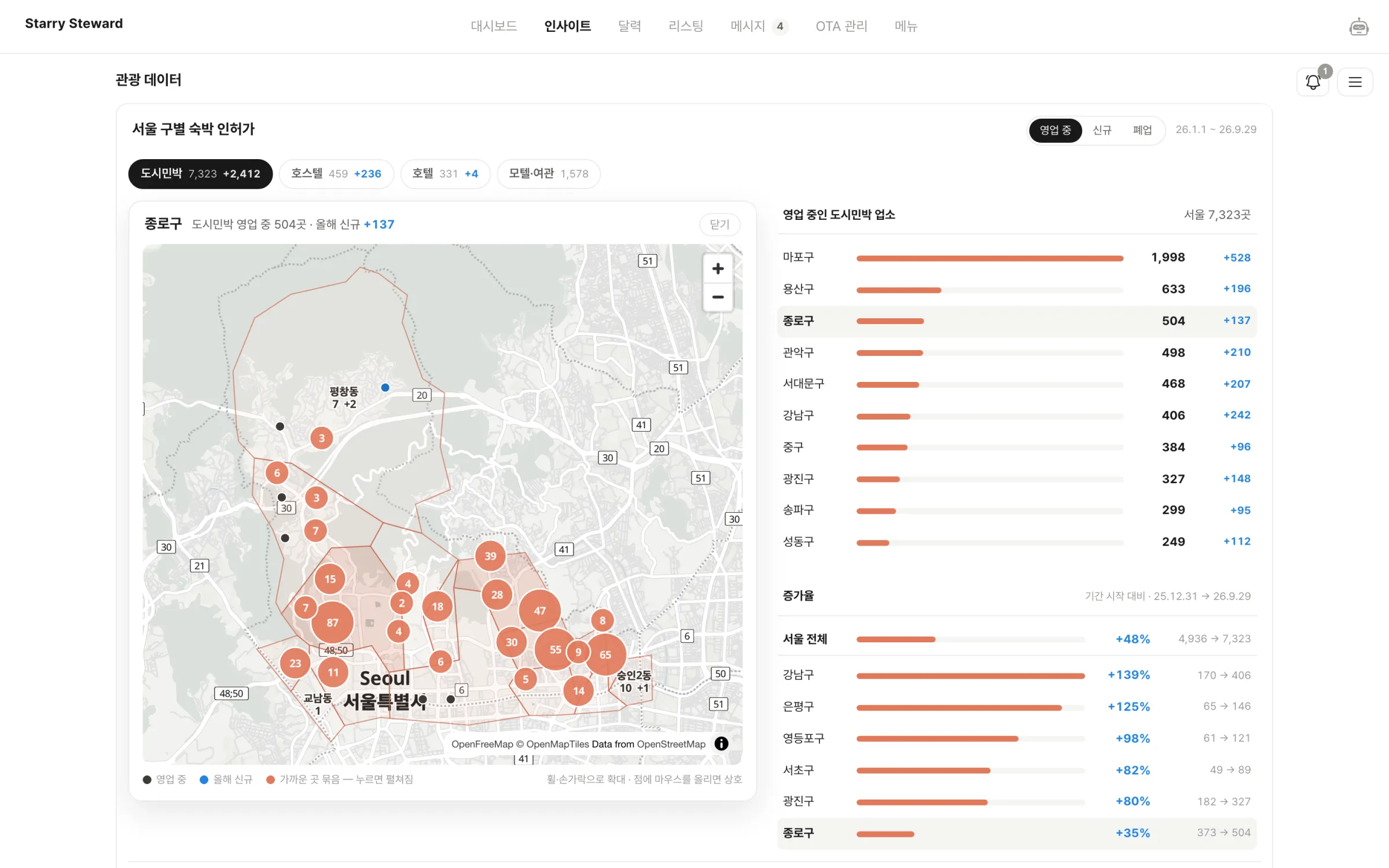
Task: Select the blue new-listing dot near 평창동
Action: pos(385,388)
